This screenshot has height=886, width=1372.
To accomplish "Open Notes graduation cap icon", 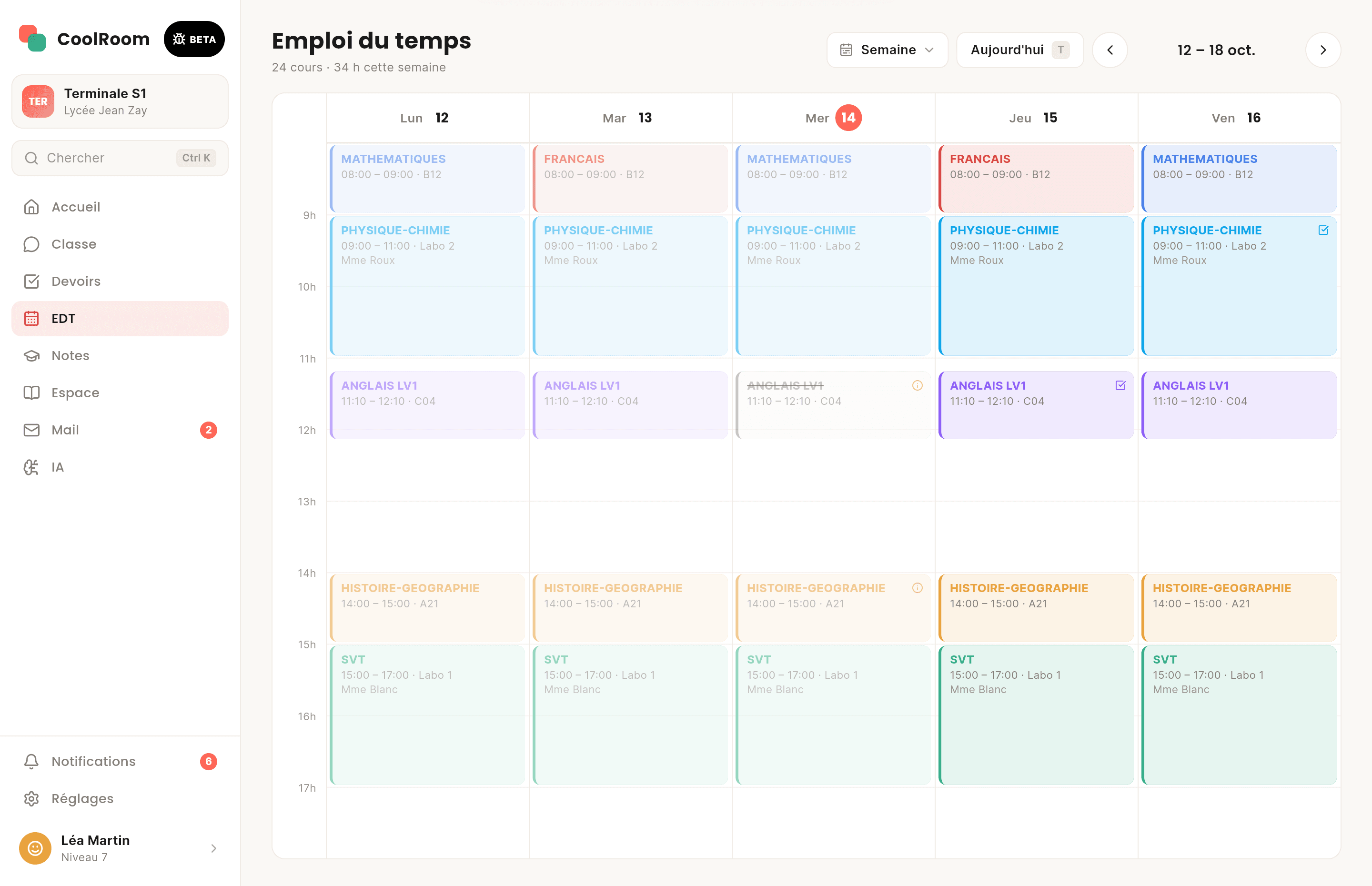I will [31, 355].
